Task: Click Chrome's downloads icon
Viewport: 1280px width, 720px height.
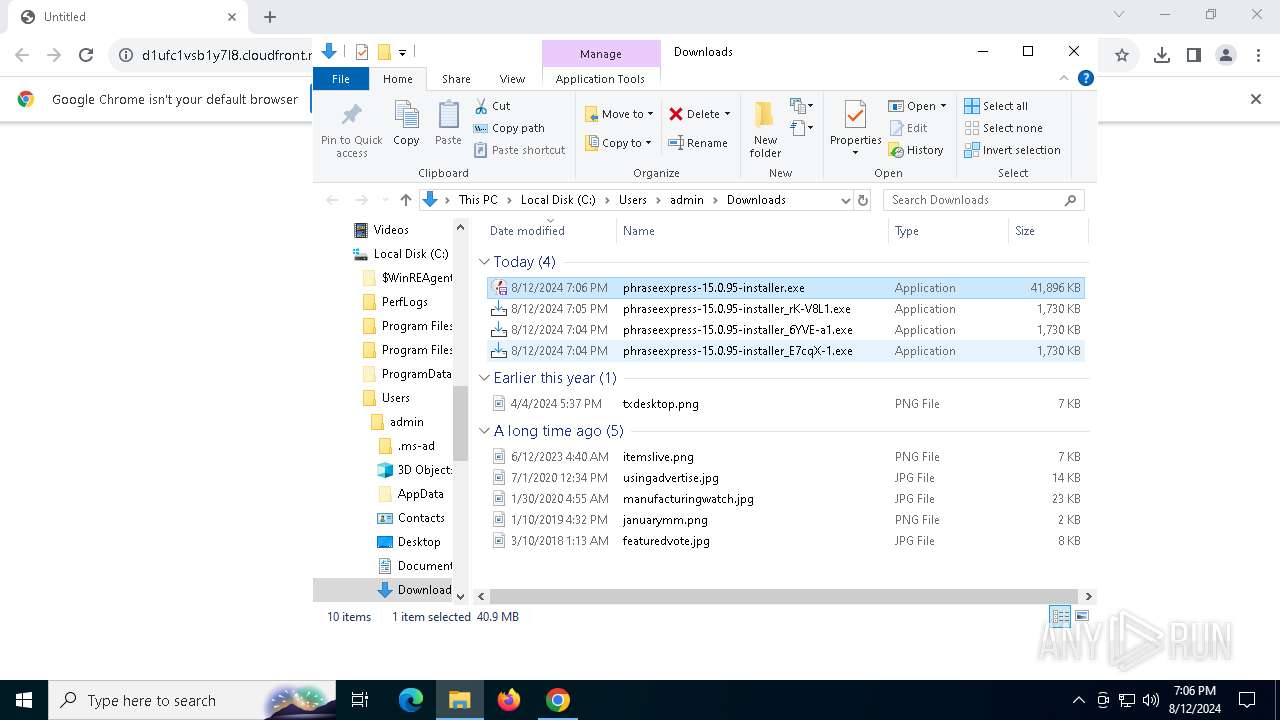Action: click(1161, 55)
